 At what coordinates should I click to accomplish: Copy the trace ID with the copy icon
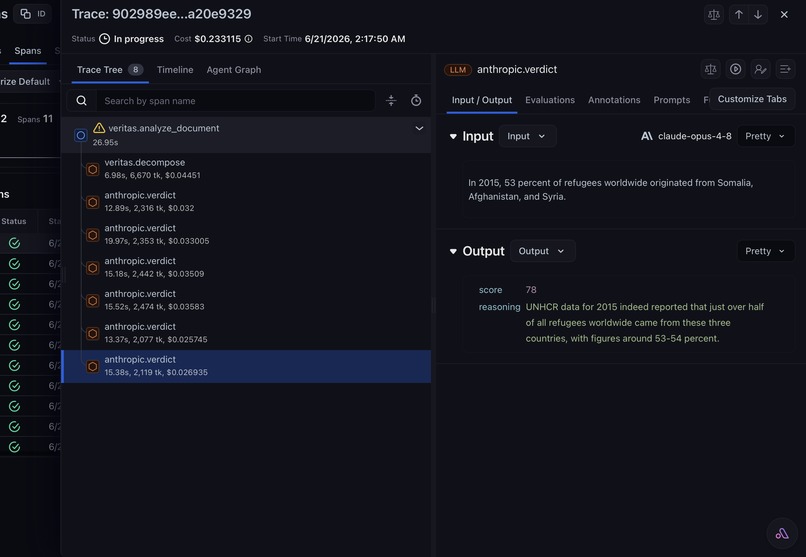tap(25, 14)
